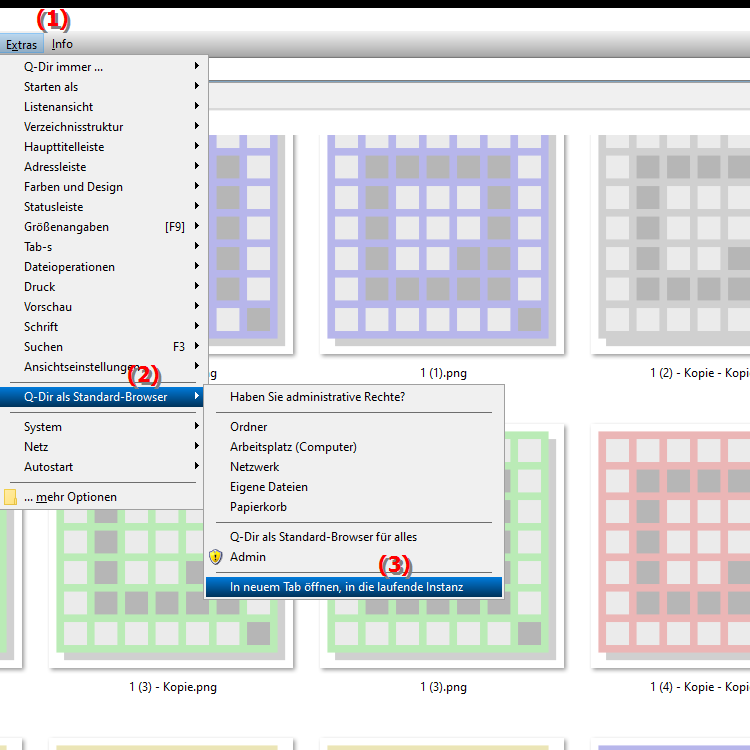Select 'Q-Dir als Standard-Browser für alles'
This screenshot has width=750, height=750.
[354, 538]
